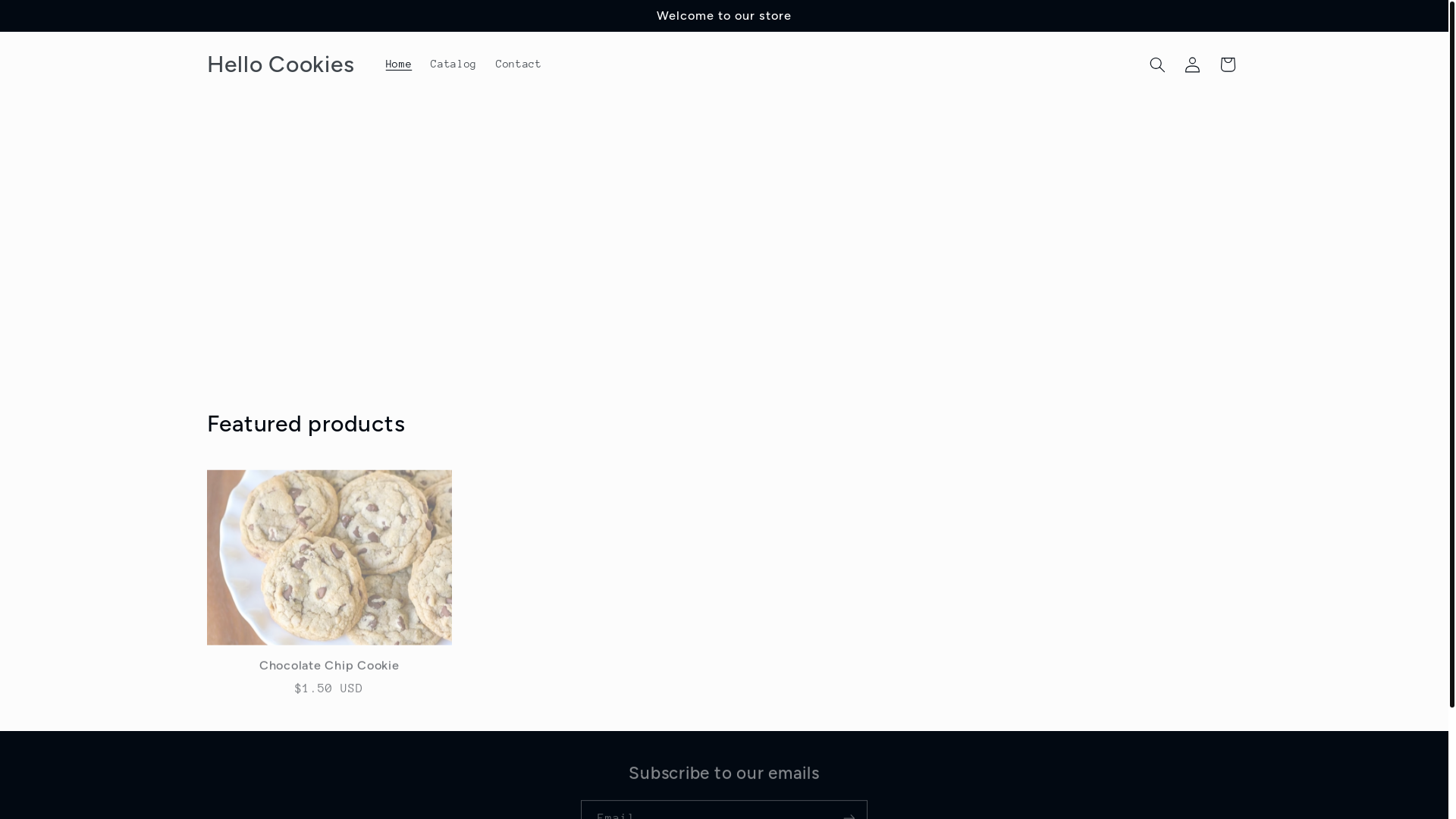Screen dimensions: 1456x819
Task: Open Chocolate Chip Cookie product image
Action: click(329, 557)
